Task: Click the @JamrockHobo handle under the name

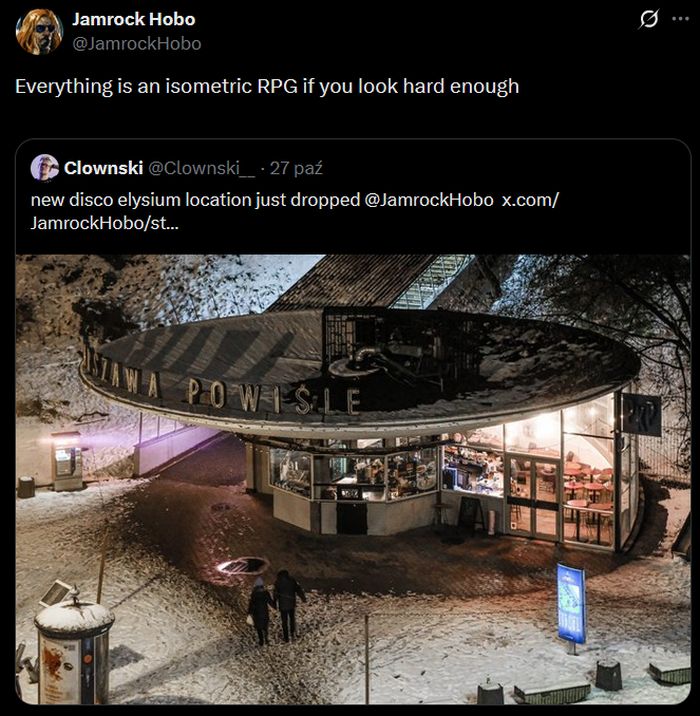Action: pos(136,43)
